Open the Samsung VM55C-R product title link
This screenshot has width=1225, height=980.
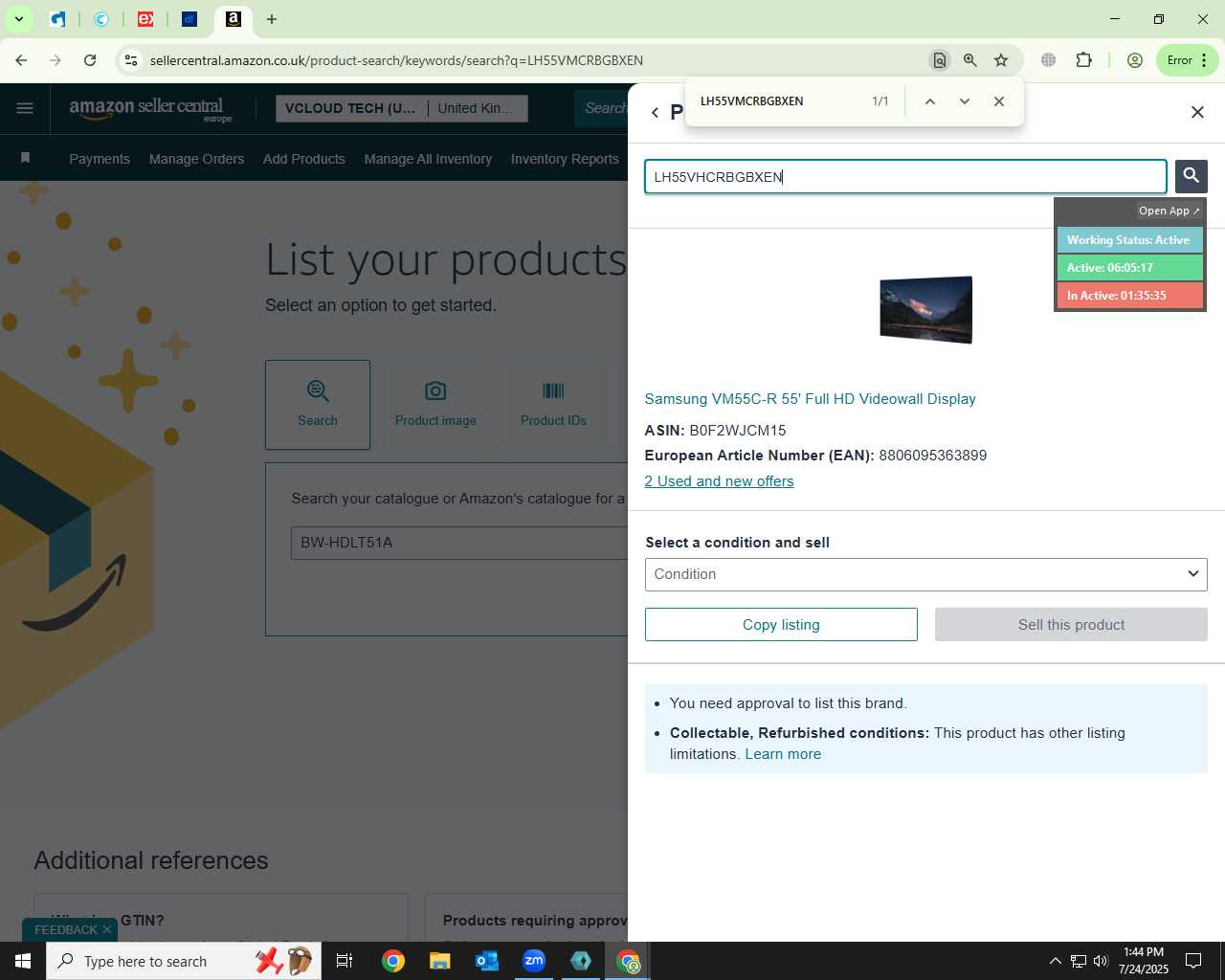click(x=810, y=399)
